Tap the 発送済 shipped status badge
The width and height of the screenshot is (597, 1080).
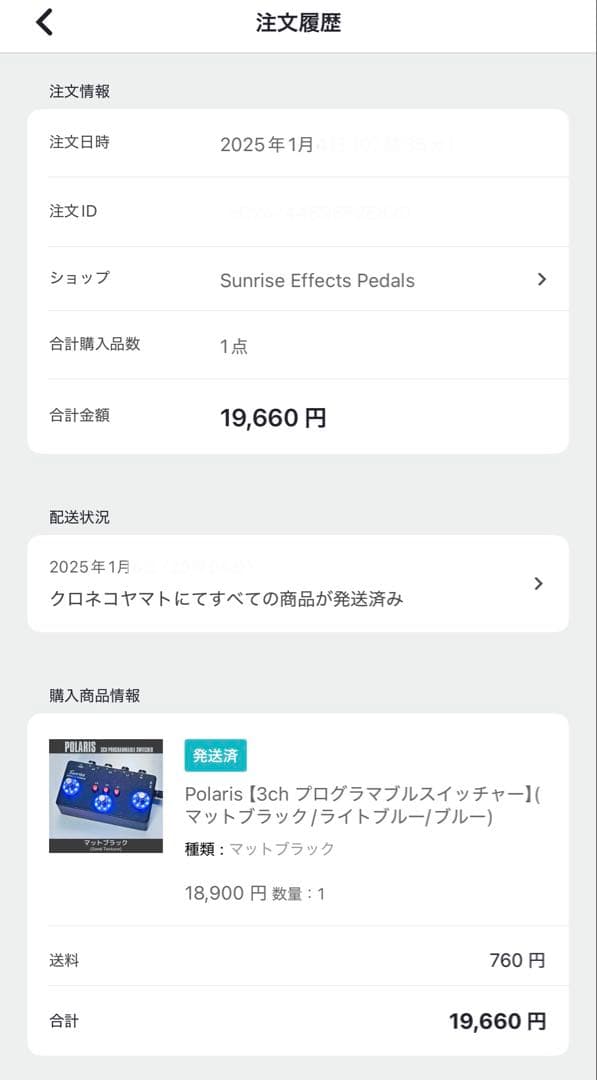[215, 757]
